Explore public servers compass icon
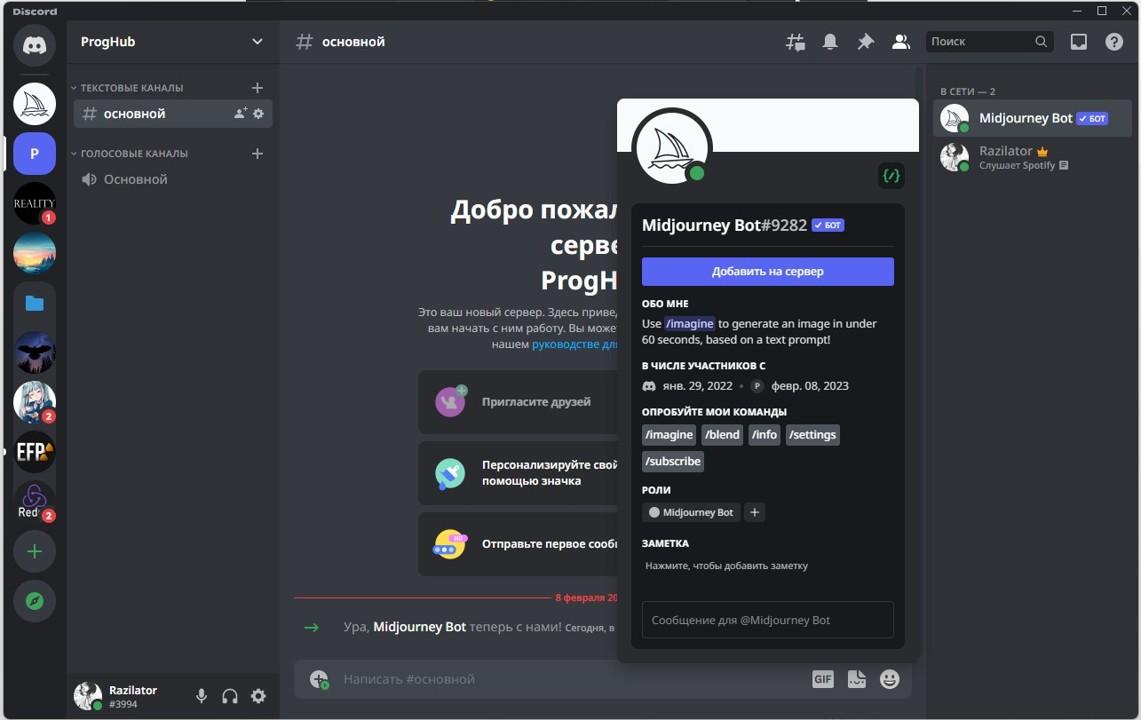Screen dimensions: 1141x720 tap(34, 601)
